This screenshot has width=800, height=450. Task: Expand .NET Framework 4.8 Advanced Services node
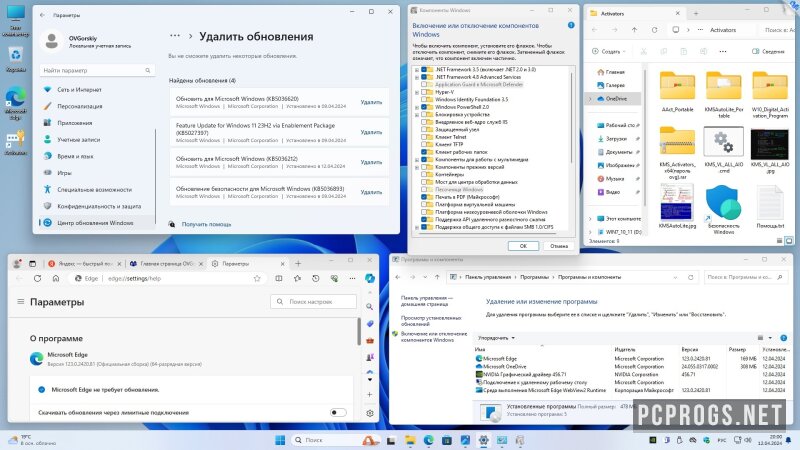(417, 77)
